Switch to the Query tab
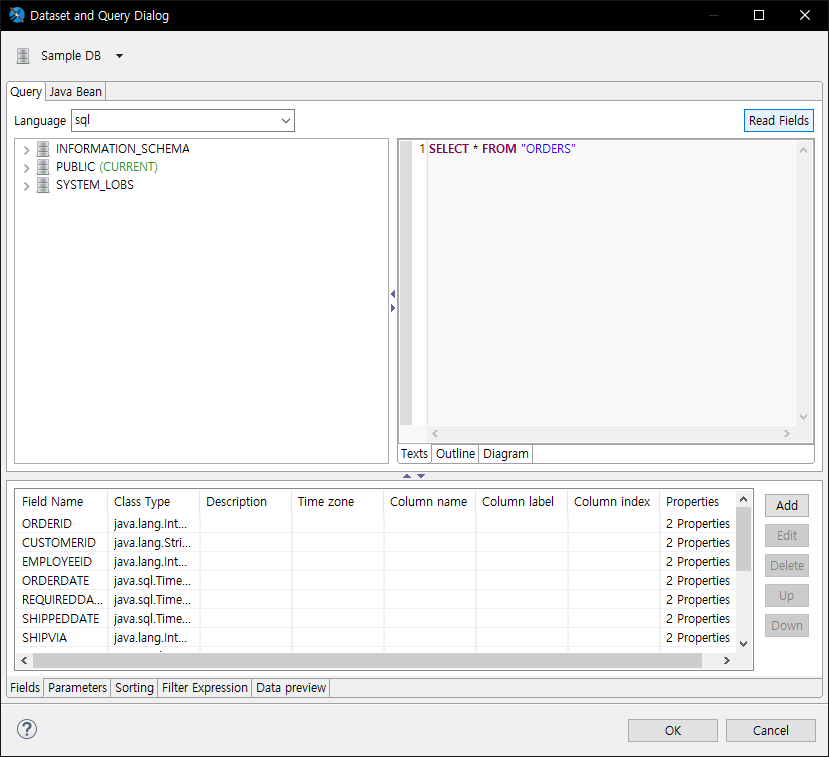The width and height of the screenshot is (829, 757). (26, 91)
